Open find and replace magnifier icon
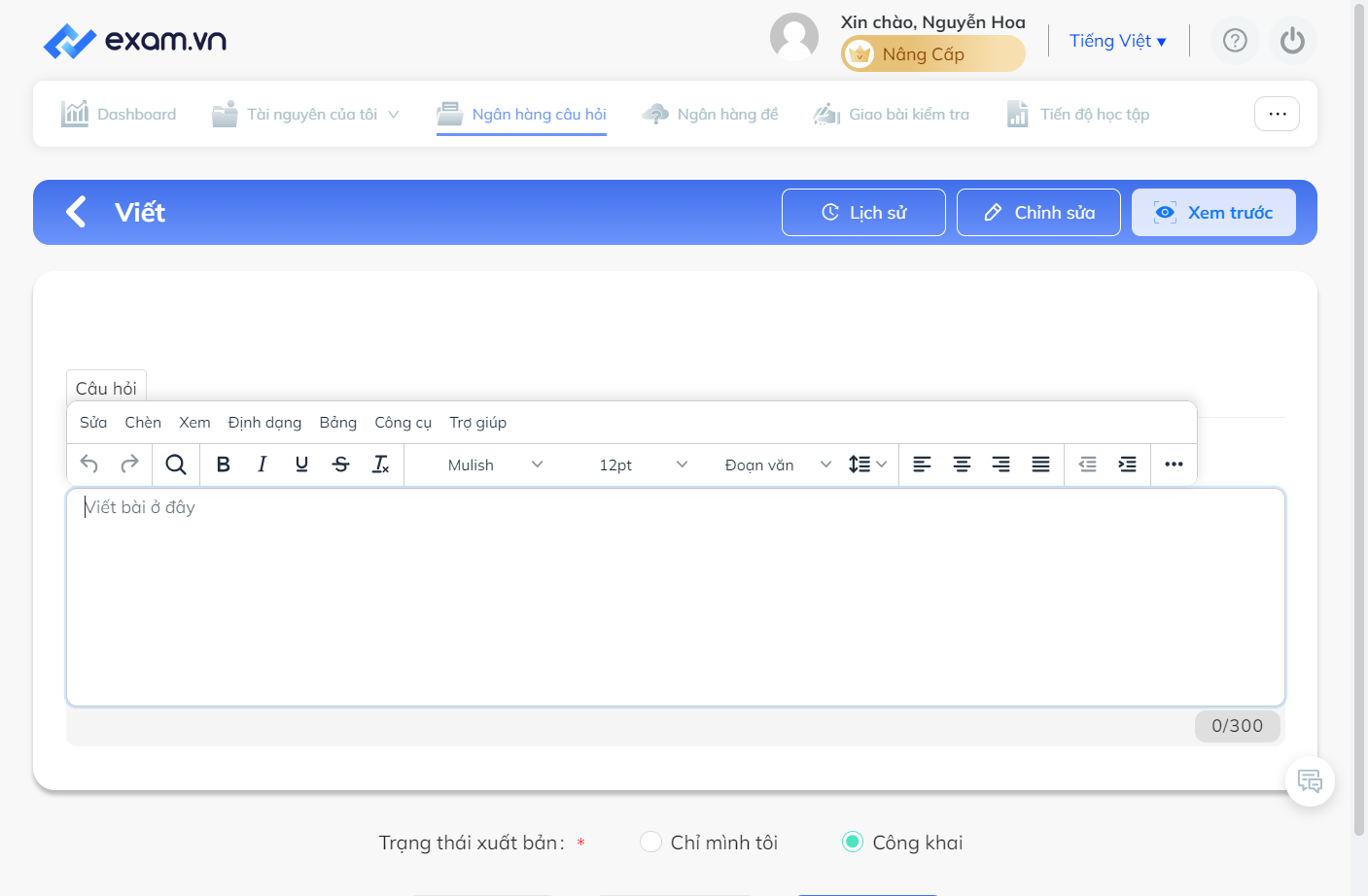Viewport: 1368px width, 896px height. tap(176, 465)
